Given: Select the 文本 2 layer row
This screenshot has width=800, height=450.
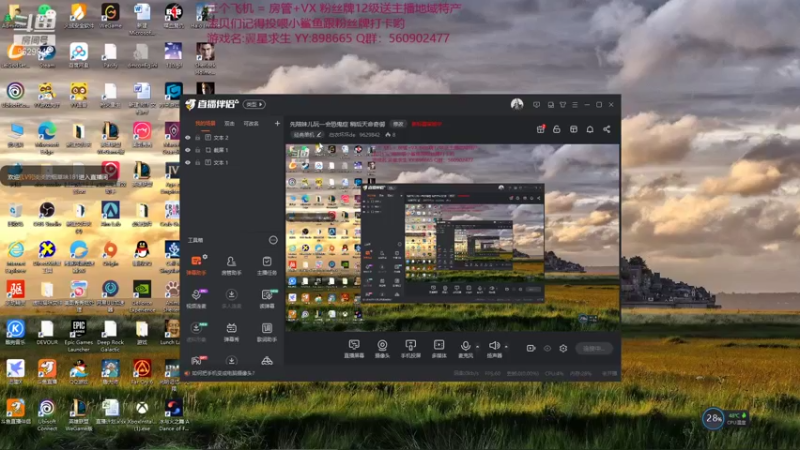Looking at the screenshot, I should point(232,138).
